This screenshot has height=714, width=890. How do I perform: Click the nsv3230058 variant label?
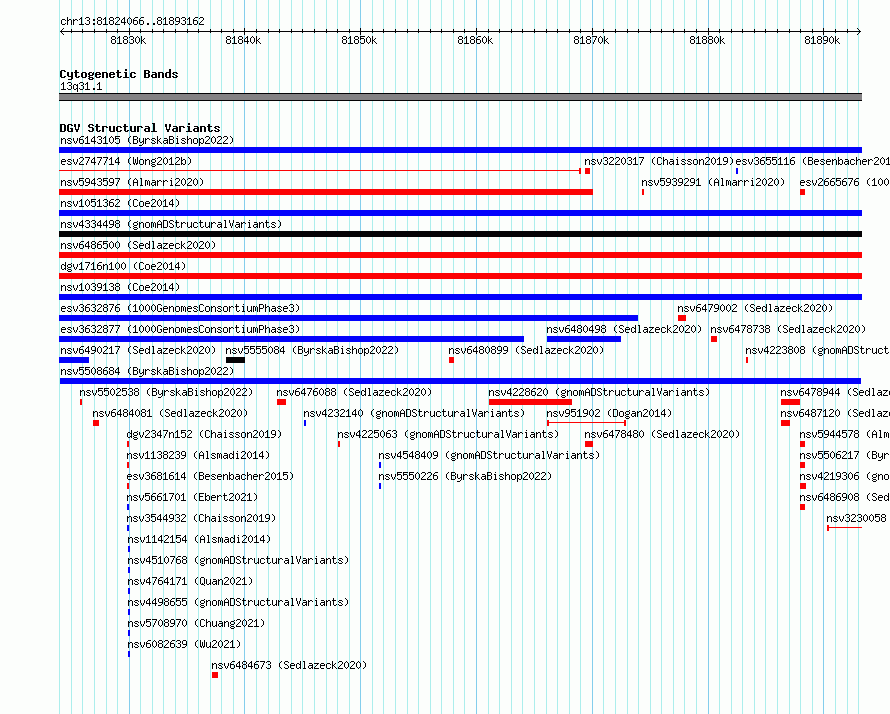click(x=858, y=518)
